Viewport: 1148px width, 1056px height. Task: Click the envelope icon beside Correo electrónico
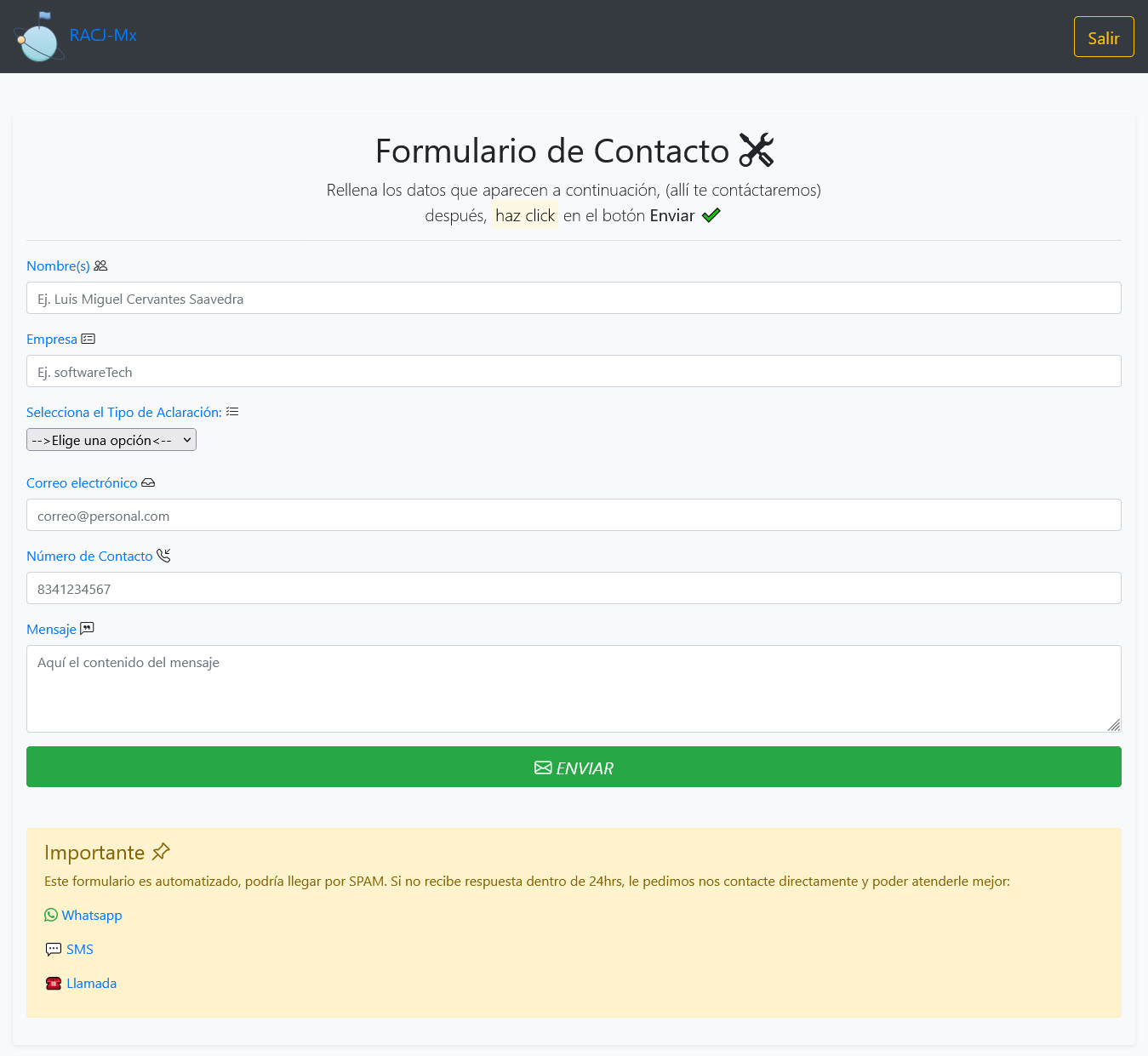(148, 482)
